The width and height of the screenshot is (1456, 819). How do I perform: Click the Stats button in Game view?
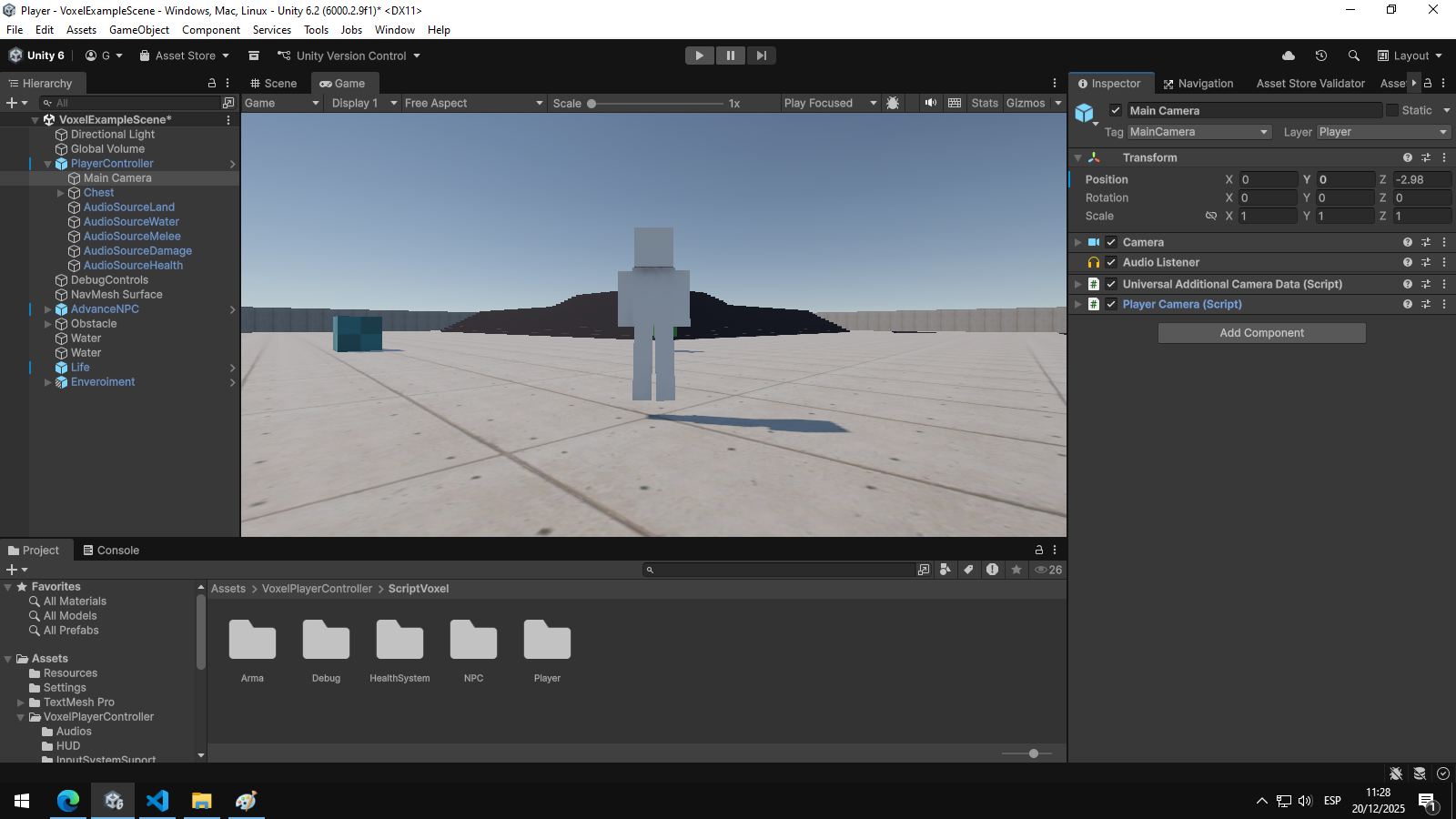[985, 103]
